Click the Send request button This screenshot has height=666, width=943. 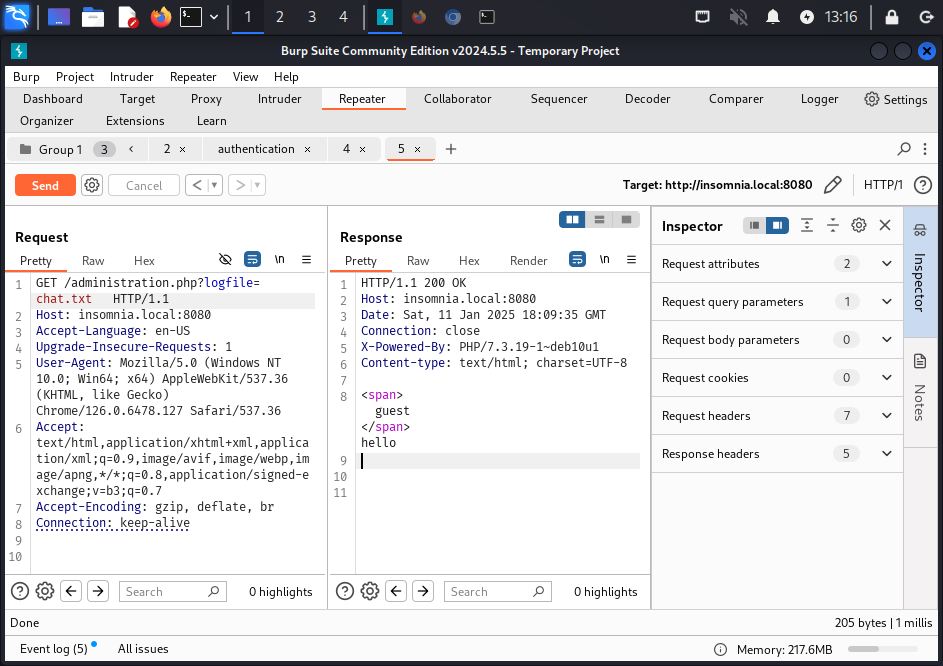coord(45,185)
